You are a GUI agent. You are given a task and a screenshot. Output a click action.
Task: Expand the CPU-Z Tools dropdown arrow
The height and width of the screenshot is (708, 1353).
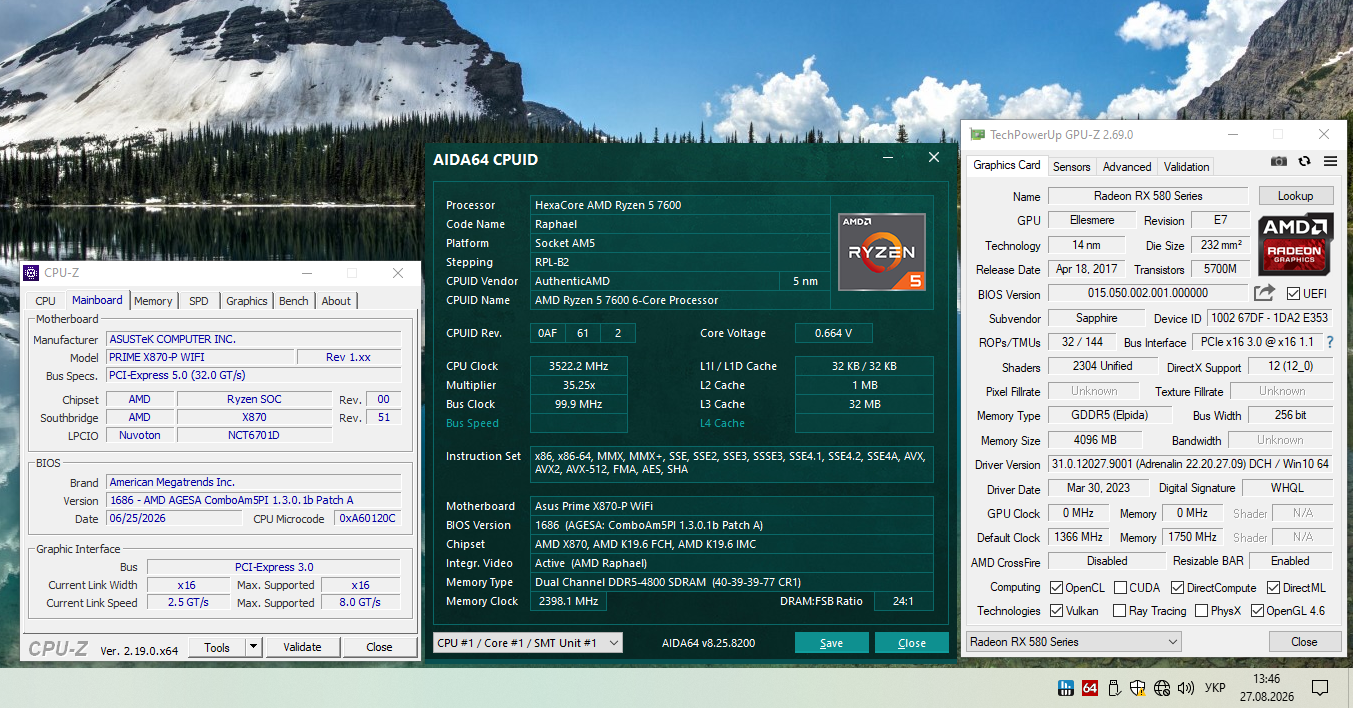coord(254,647)
